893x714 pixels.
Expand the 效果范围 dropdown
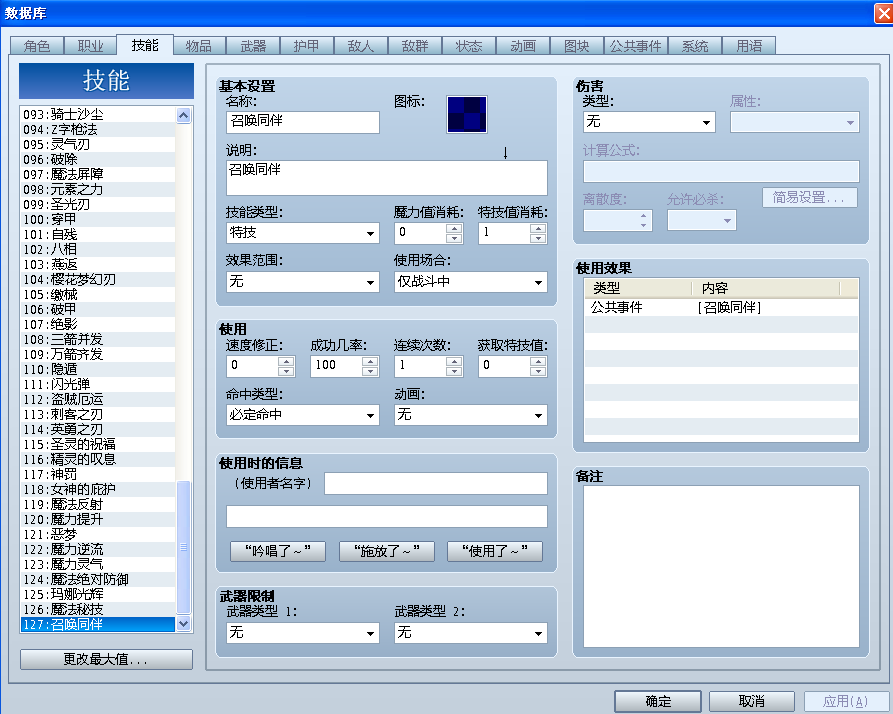point(302,281)
